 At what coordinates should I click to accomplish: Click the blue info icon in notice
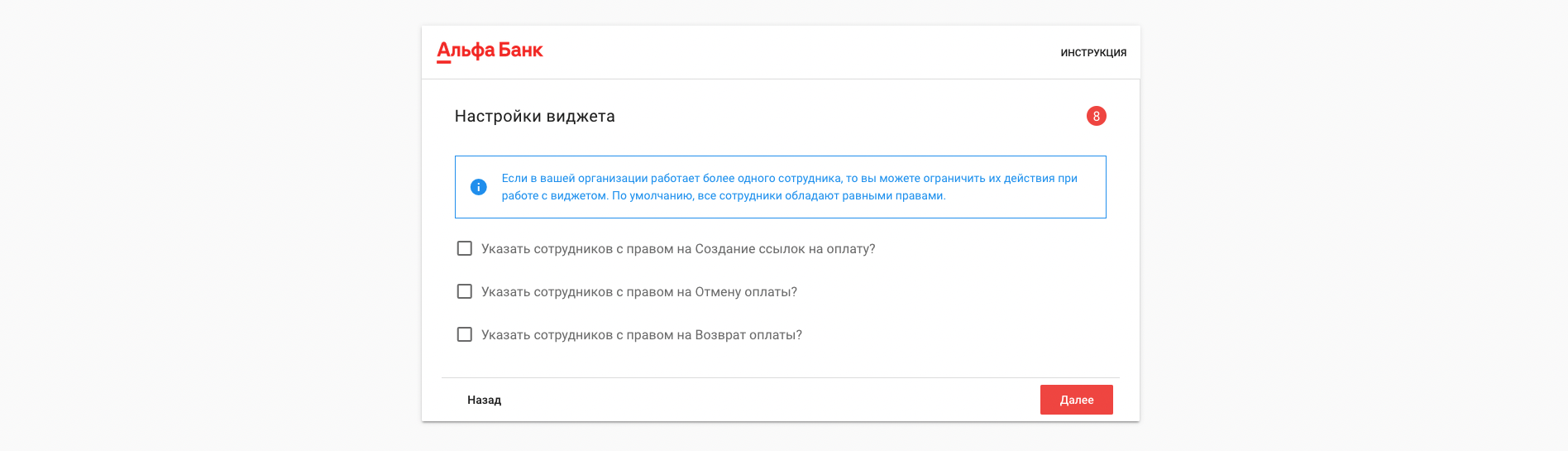(x=478, y=187)
